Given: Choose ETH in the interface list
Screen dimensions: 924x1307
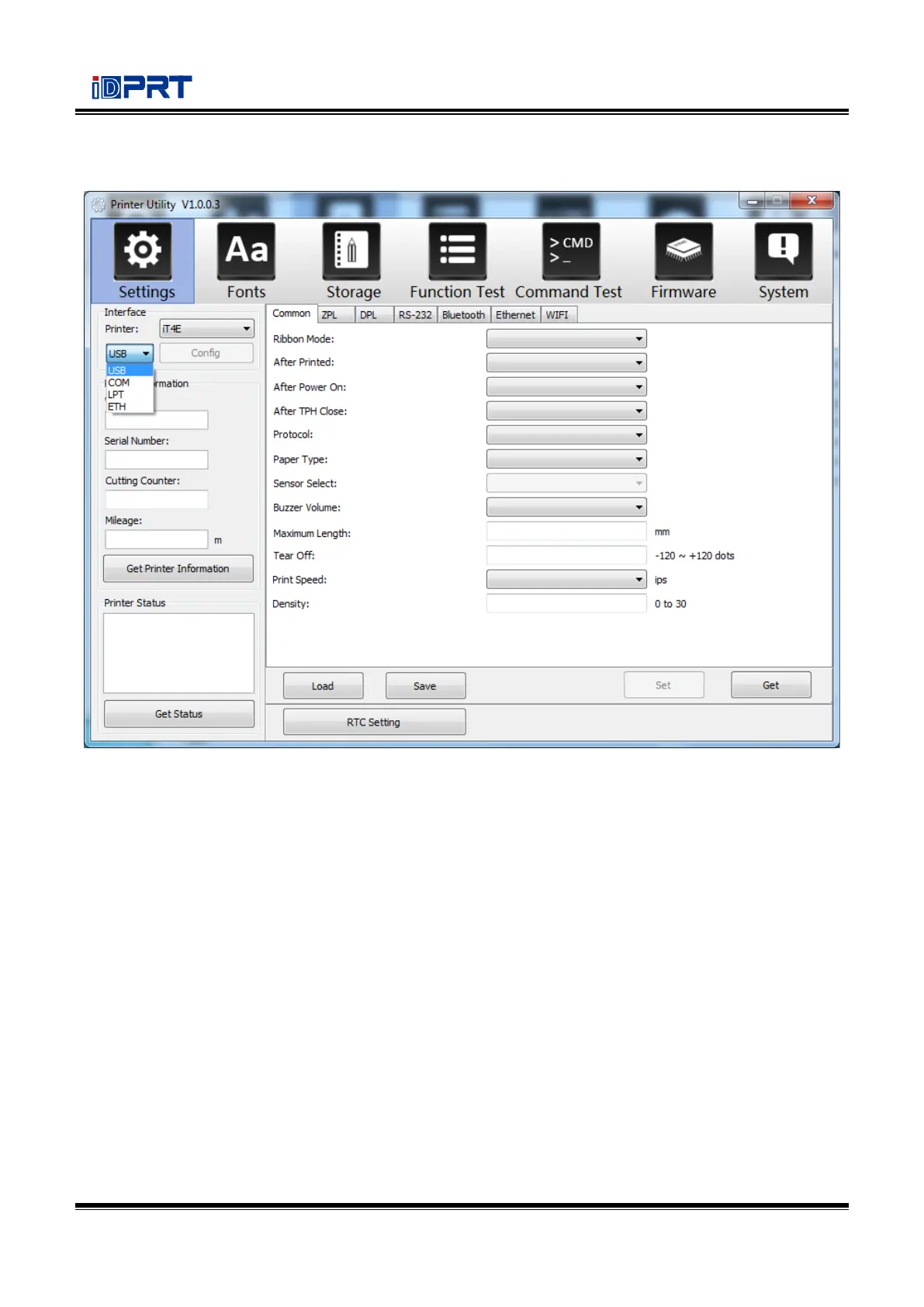Looking at the screenshot, I should 130,407.
